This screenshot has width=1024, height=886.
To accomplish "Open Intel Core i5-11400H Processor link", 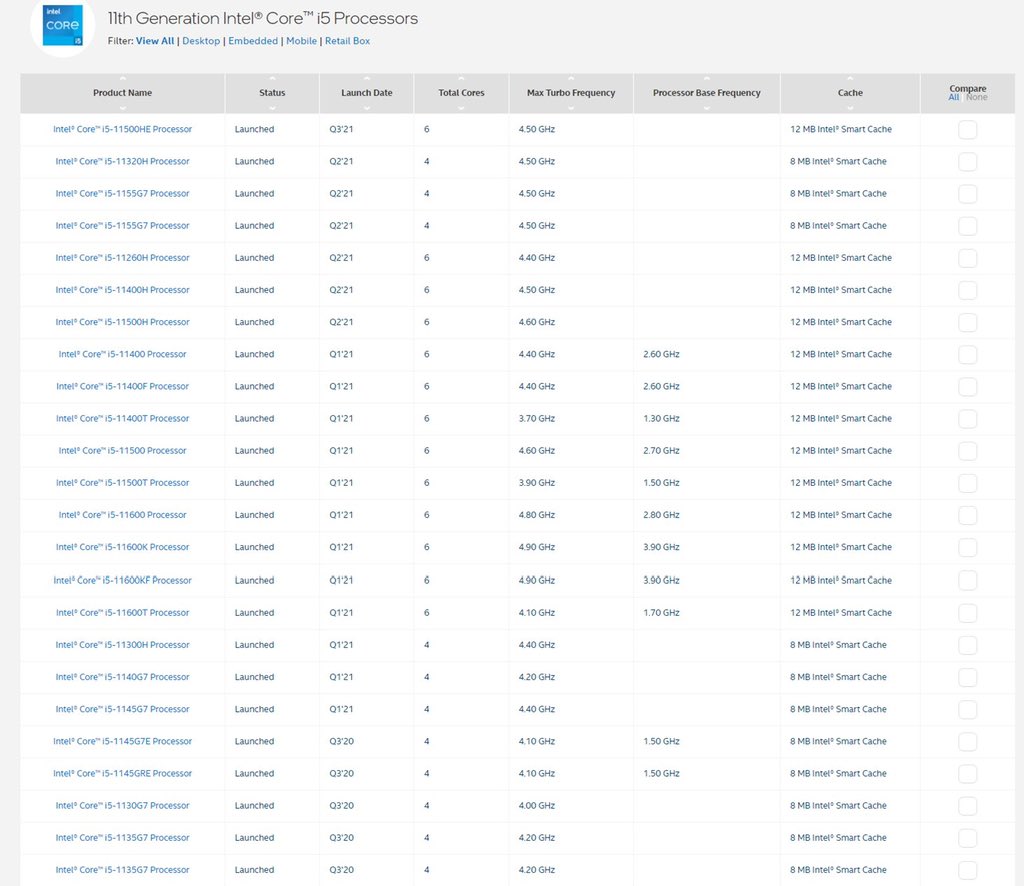I will [122, 290].
